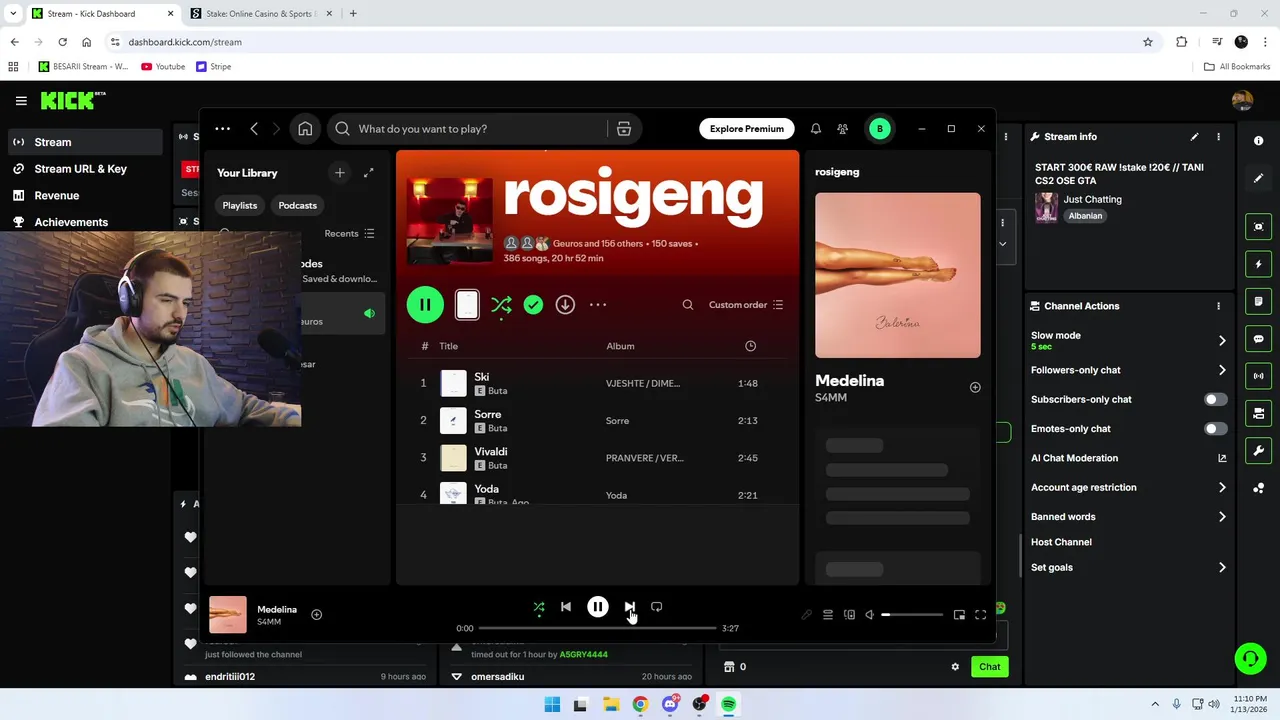
Task: Adjust the Spotify volume slider
Action: [x=912, y=615]
